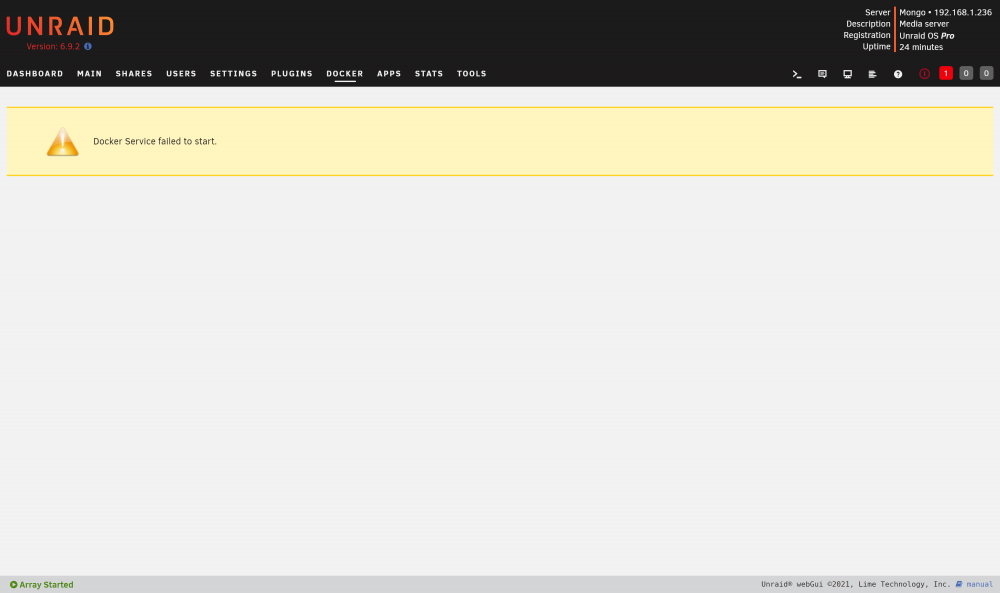1000x593 pixels.
Task: Click the 'Unraid OS Pro' registration text
Action: [927, 36]
